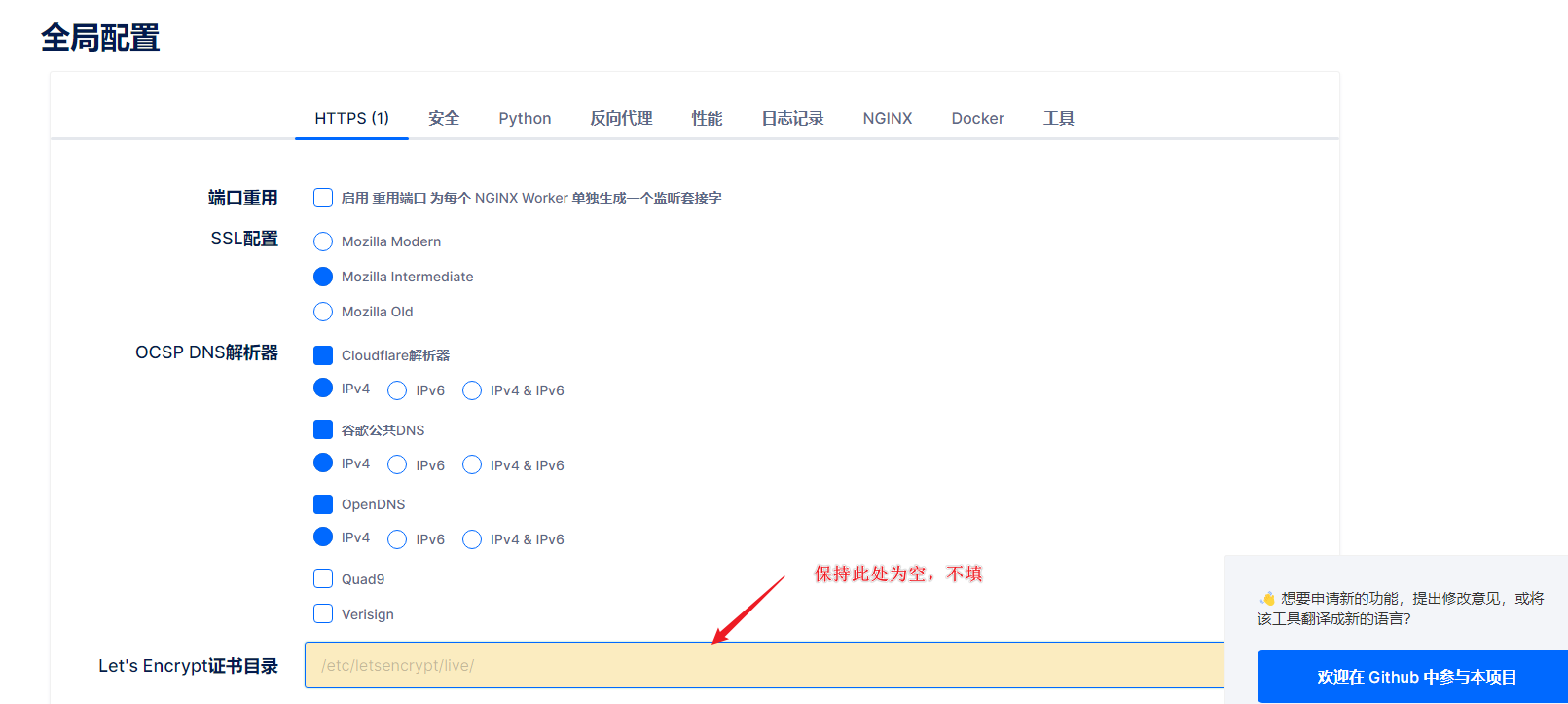Click the 想要申请新的功能 popup message

[x=1401, y=609]
